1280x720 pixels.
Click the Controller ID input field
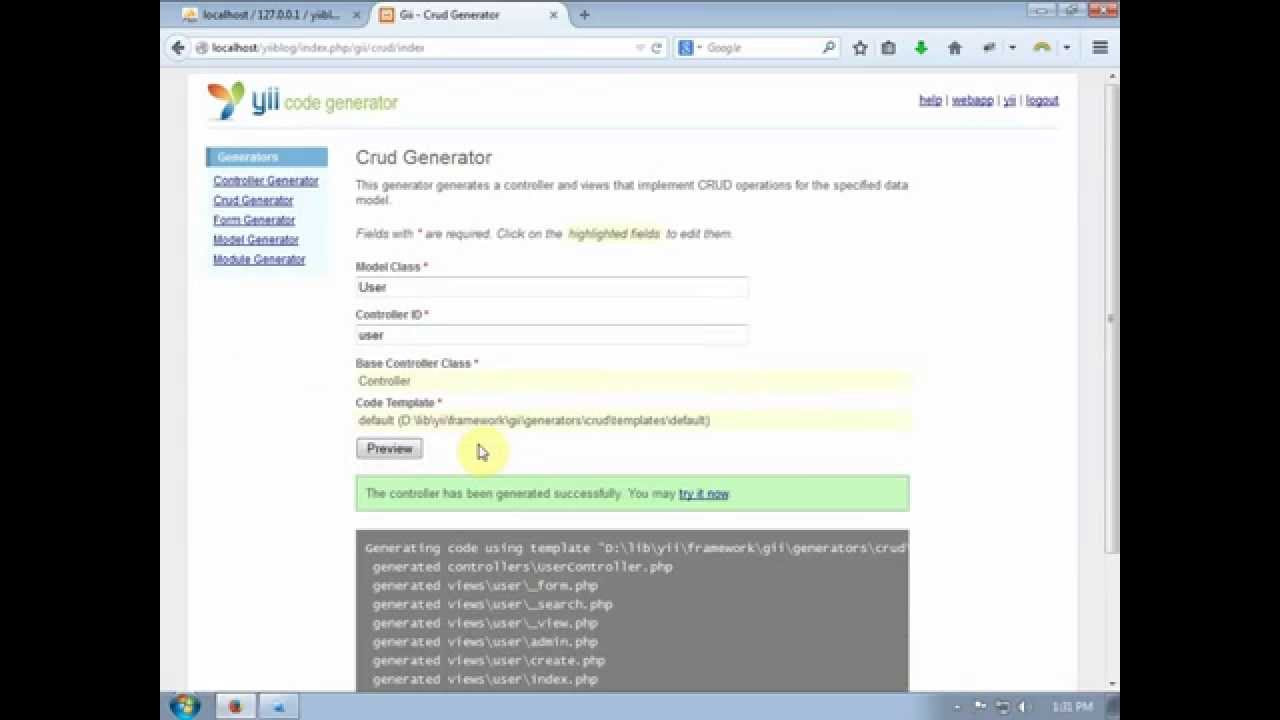click(551, 335)
